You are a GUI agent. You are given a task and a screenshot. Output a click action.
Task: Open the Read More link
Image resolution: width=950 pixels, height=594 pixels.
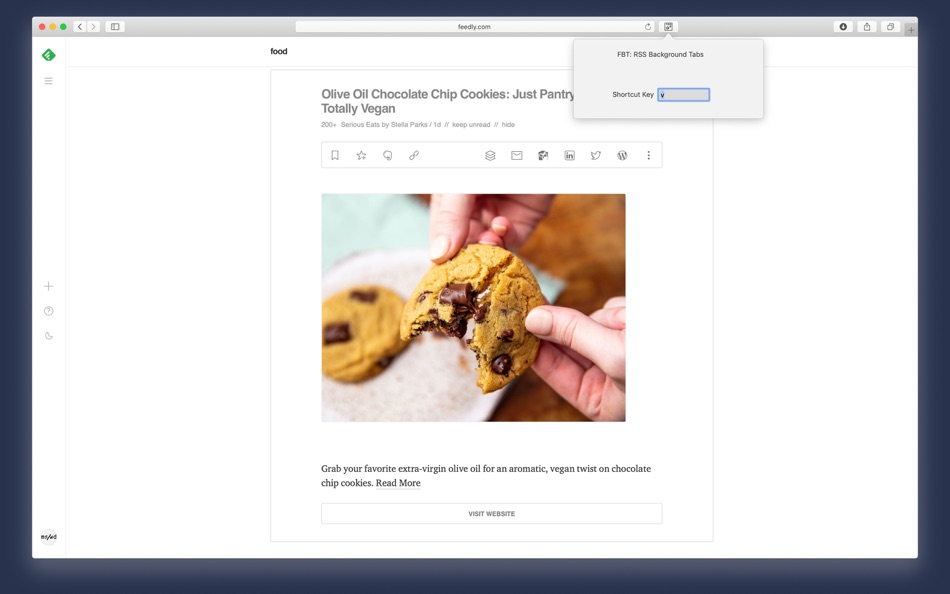coord(398,483)
